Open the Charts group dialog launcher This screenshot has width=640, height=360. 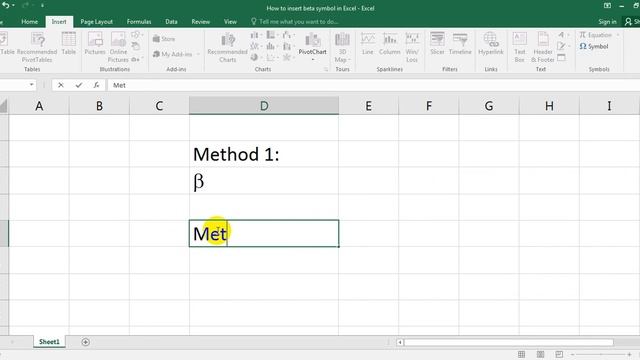326,70
